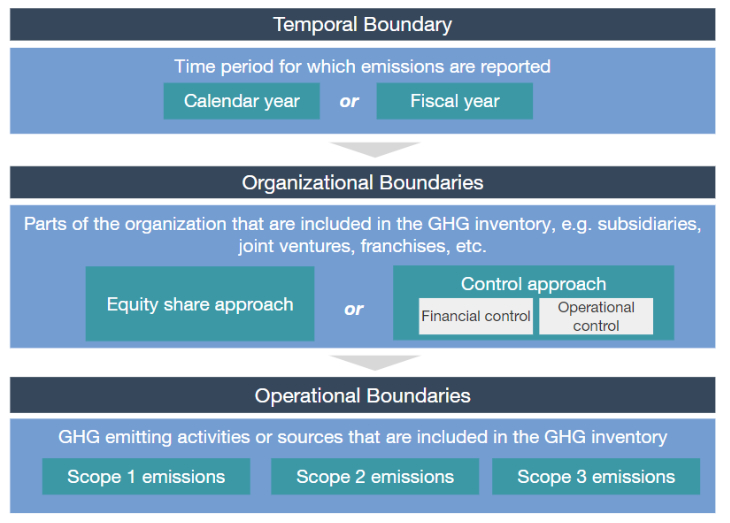Click the arrow below the Temporal Boundary section
Viewport: 730px width, 523px height.
(374, 149)
